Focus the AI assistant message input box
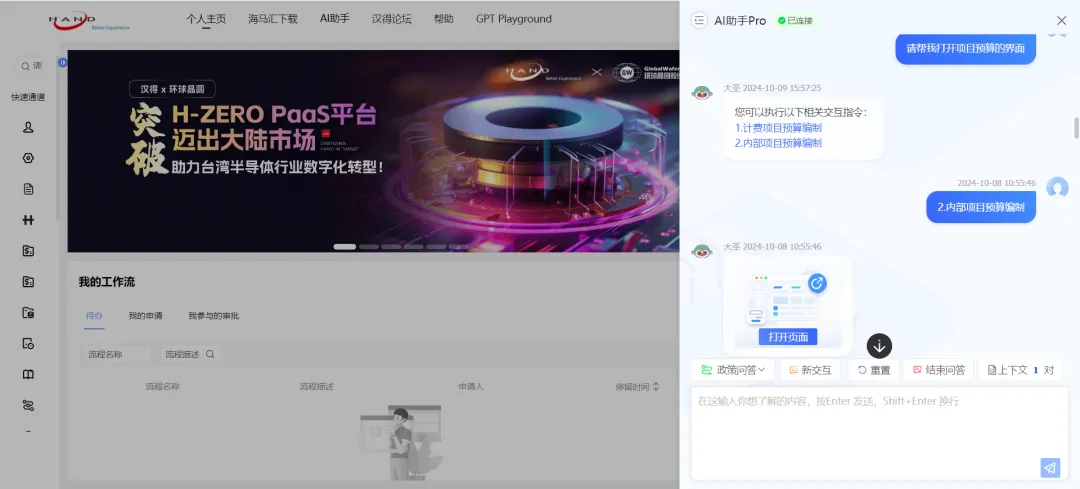Screen dimensions: 1080x489 (x=880, y=433)
